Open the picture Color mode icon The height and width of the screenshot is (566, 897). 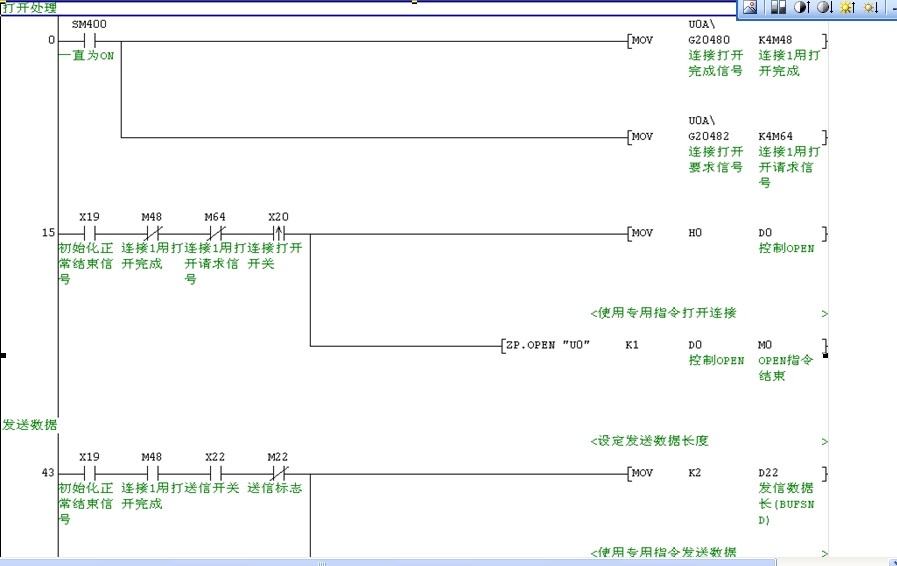tap(779, 8)
